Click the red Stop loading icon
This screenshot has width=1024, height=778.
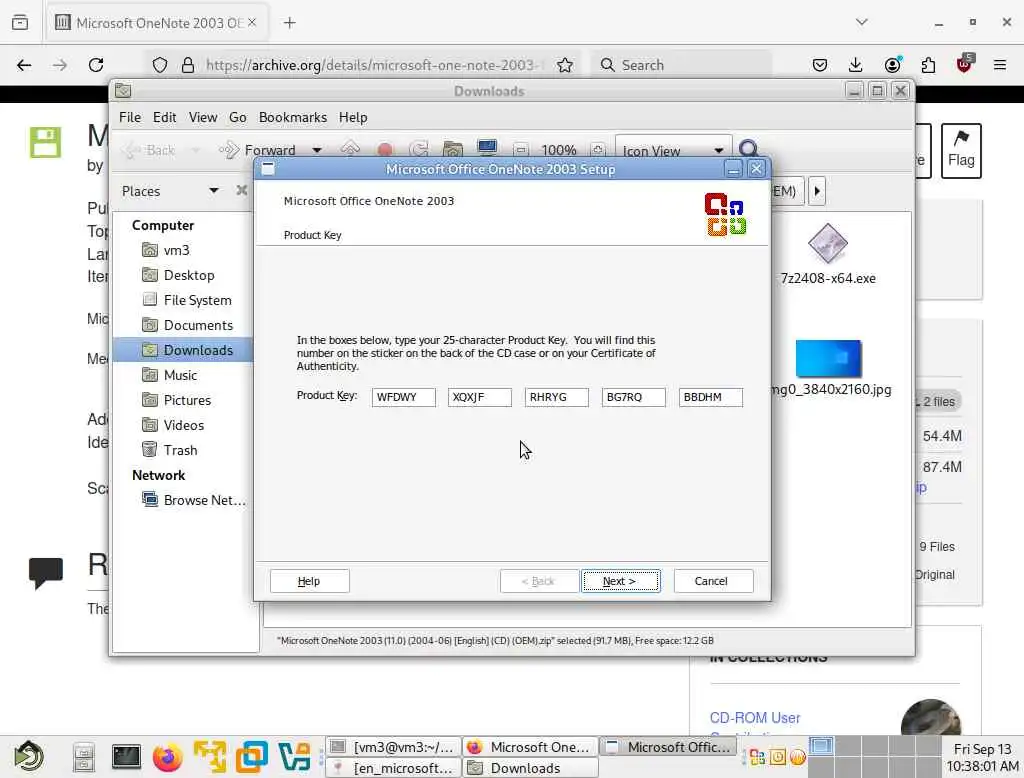385,150
